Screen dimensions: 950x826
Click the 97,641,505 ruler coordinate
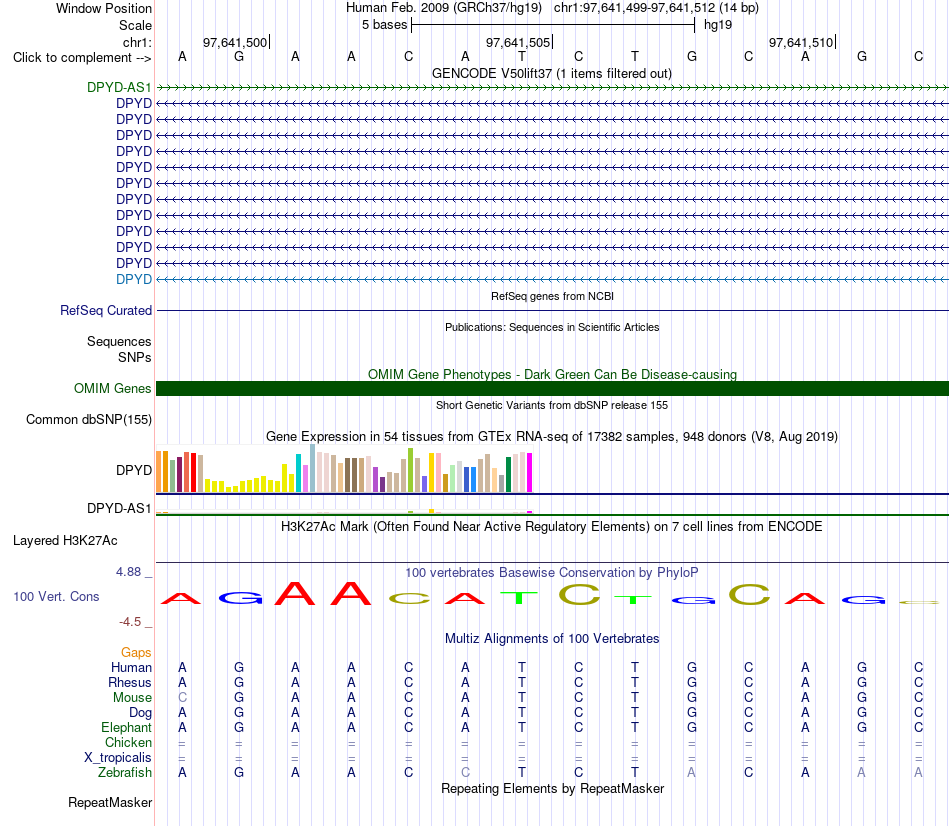(518, 42)
